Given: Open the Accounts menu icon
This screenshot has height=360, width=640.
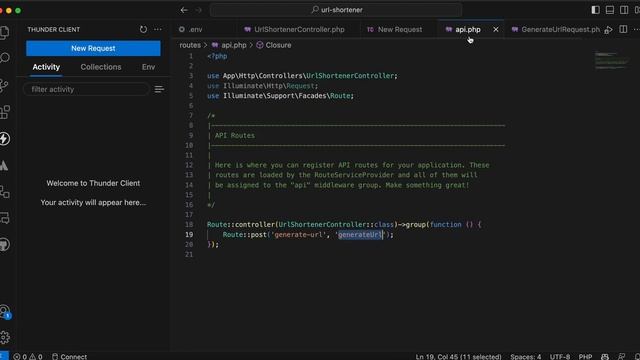Looking at the screenshot, I should click(4, 311).
